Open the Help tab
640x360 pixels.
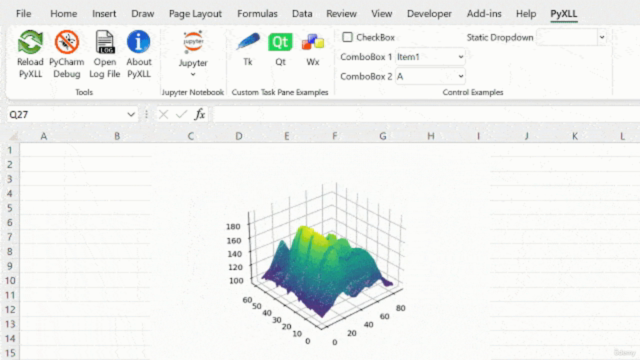coord(526,13)
